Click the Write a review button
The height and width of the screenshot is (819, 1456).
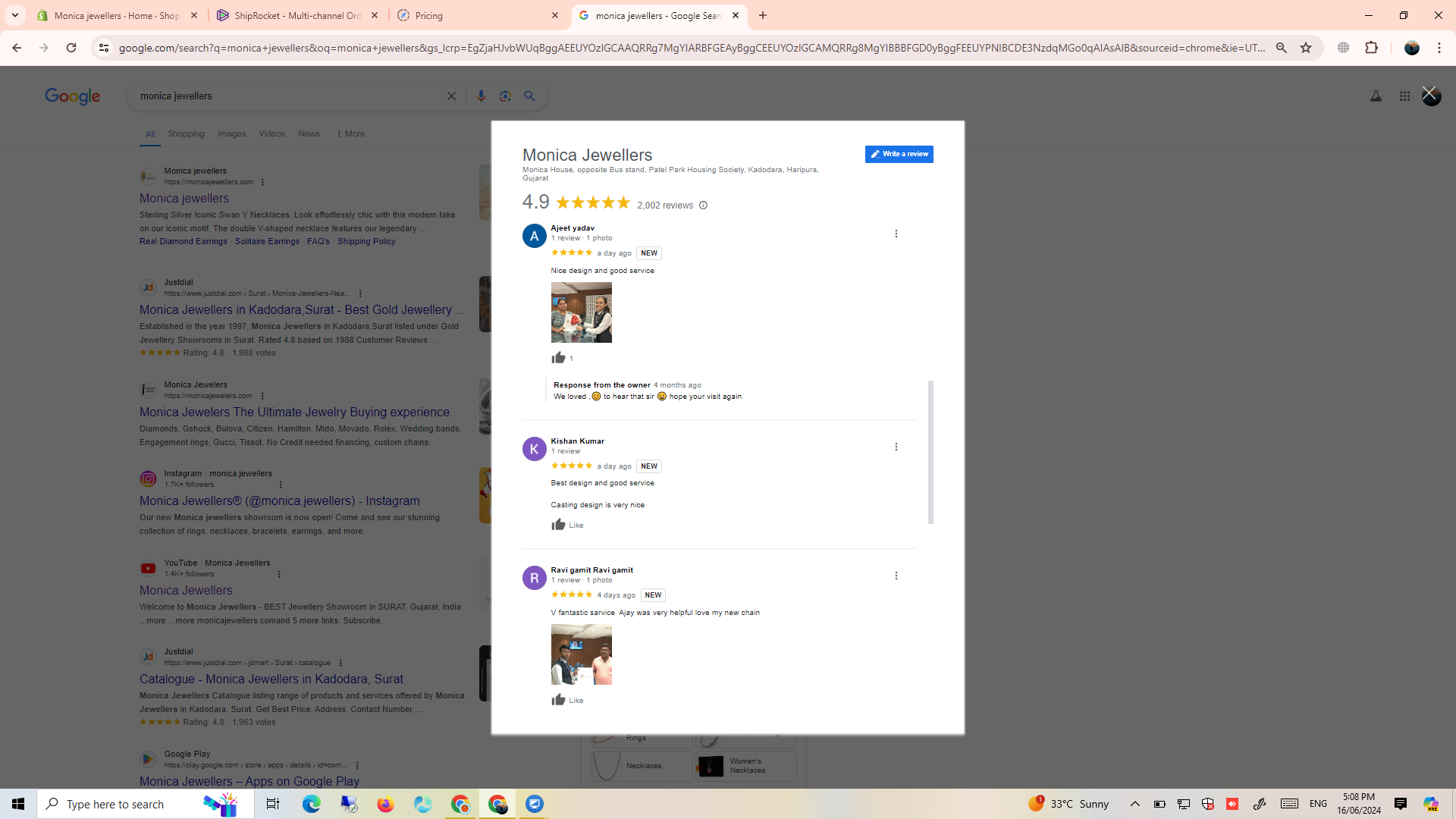coord(899,154)
